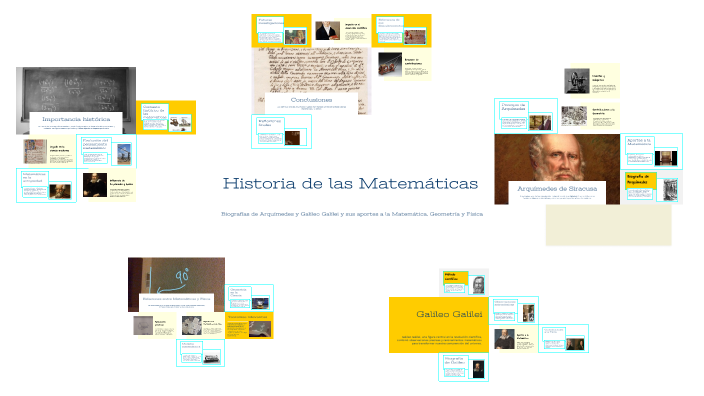Open the 'Futuras investigaciones' subtopic
Screen dimensions: 704x396
click(281, 31)
